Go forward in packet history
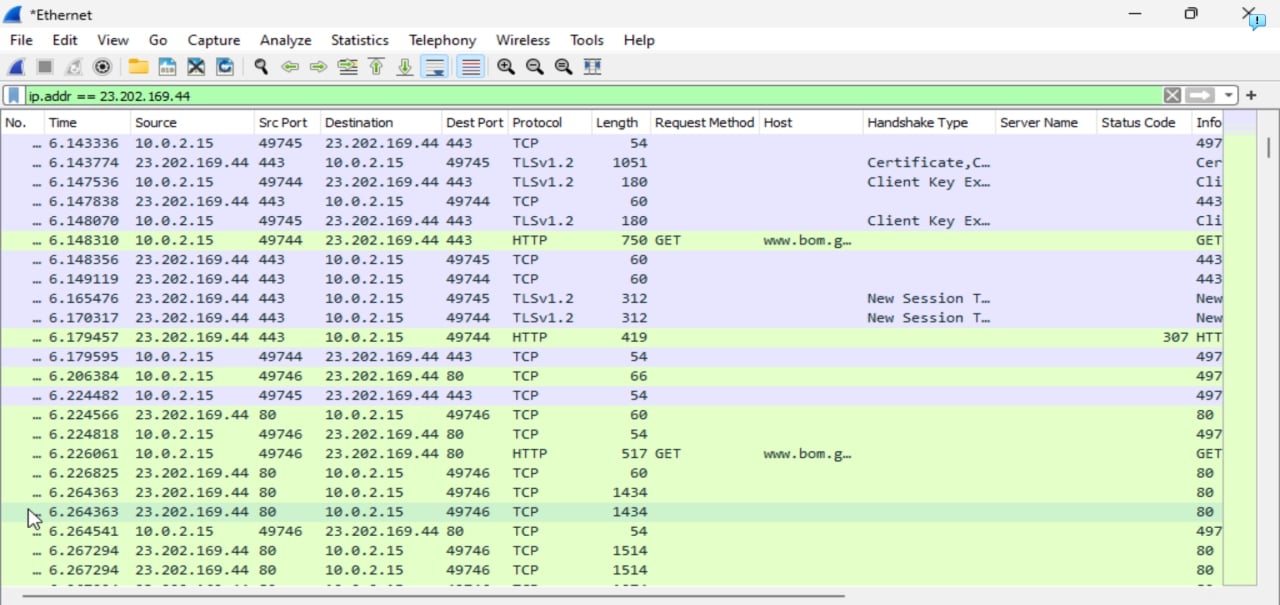This screenshot has height=605, width=1280. (319, 67)
